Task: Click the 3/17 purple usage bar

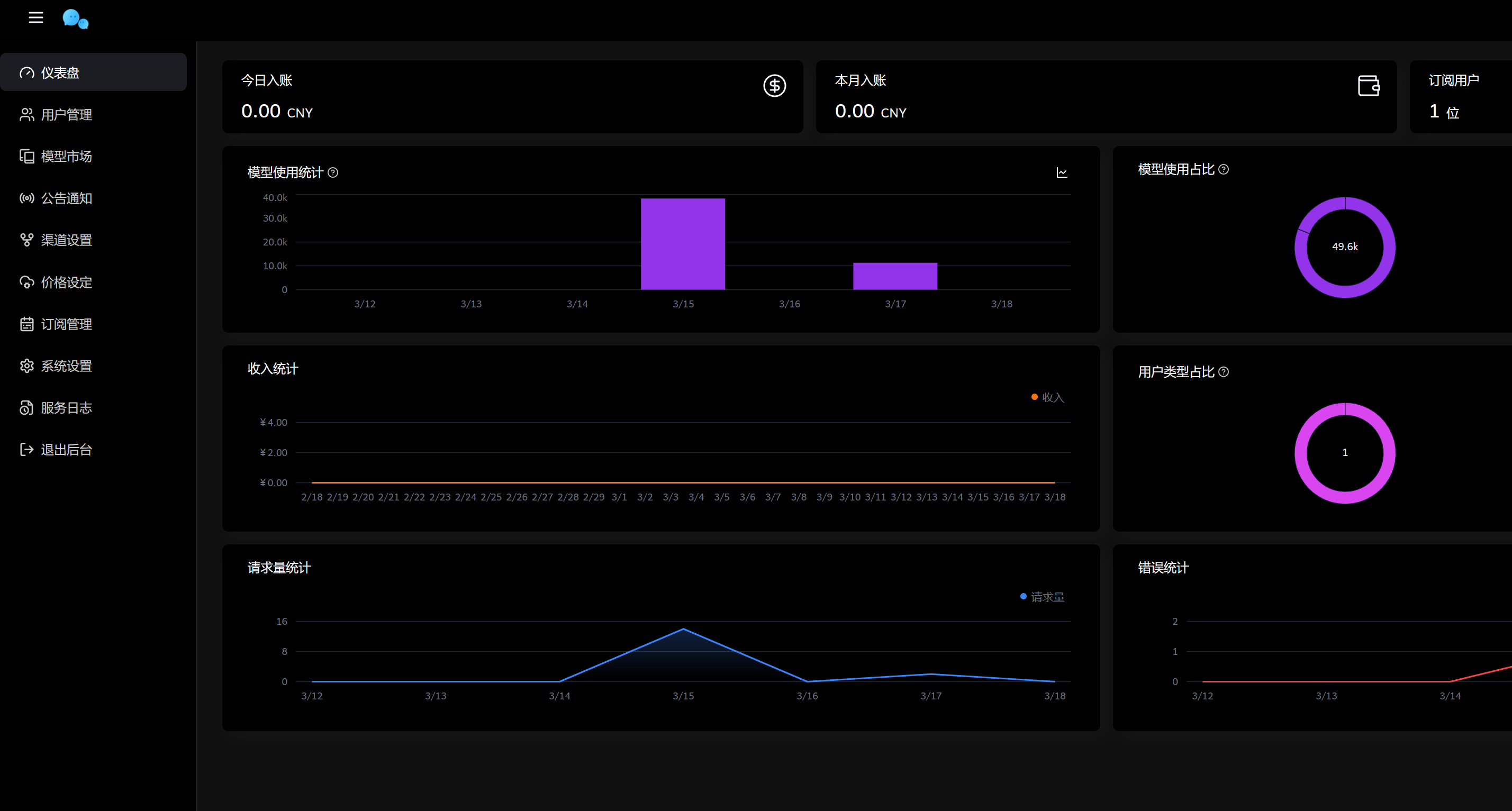Action: coord(895,276)
